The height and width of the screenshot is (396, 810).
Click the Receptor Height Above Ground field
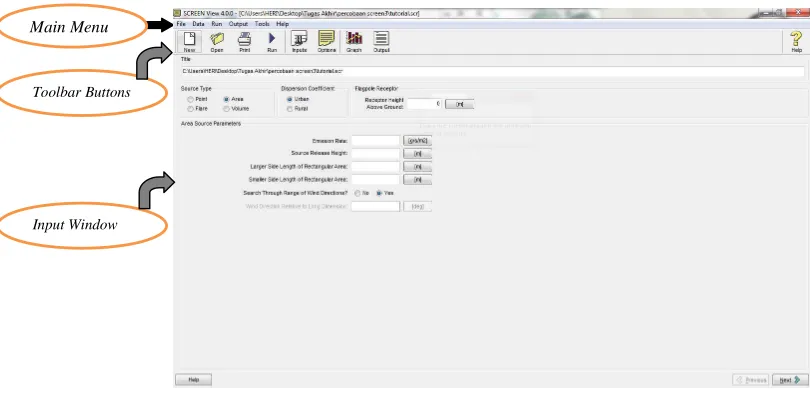tap(424, 104)
